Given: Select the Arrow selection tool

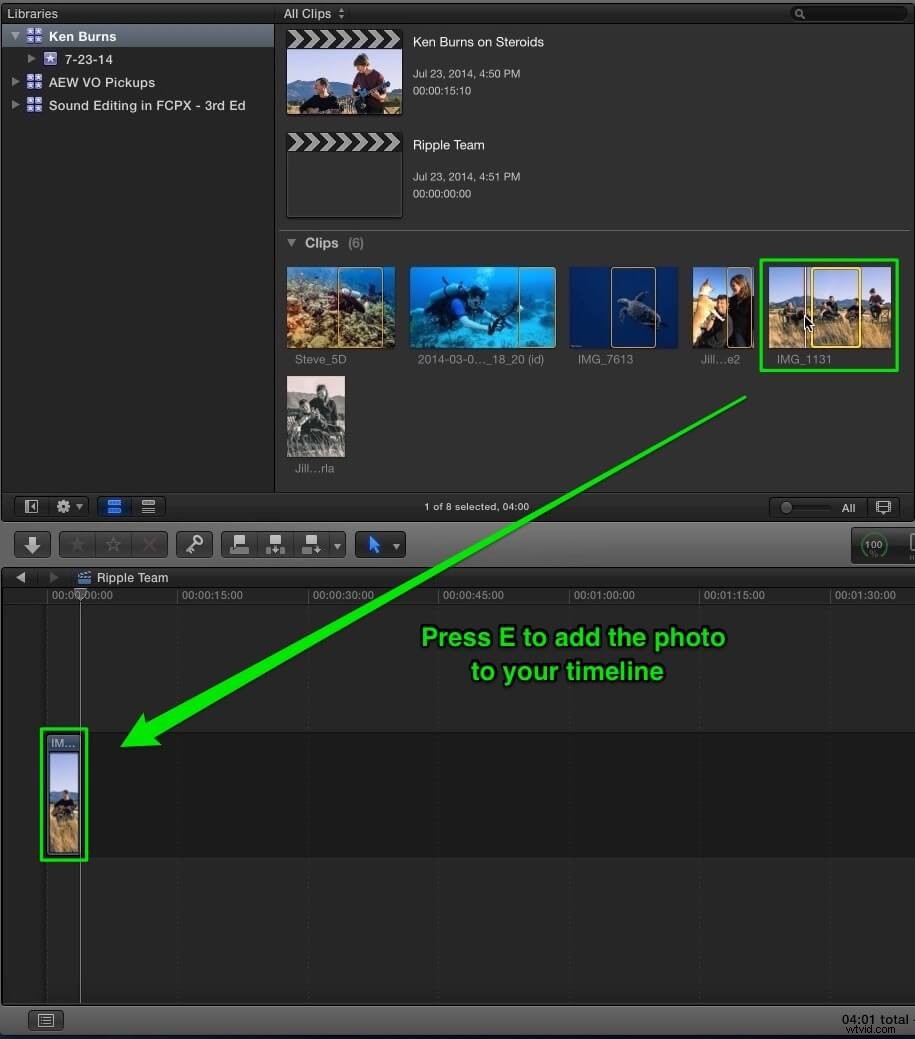Looking at the screenshot, I should 374,544.
